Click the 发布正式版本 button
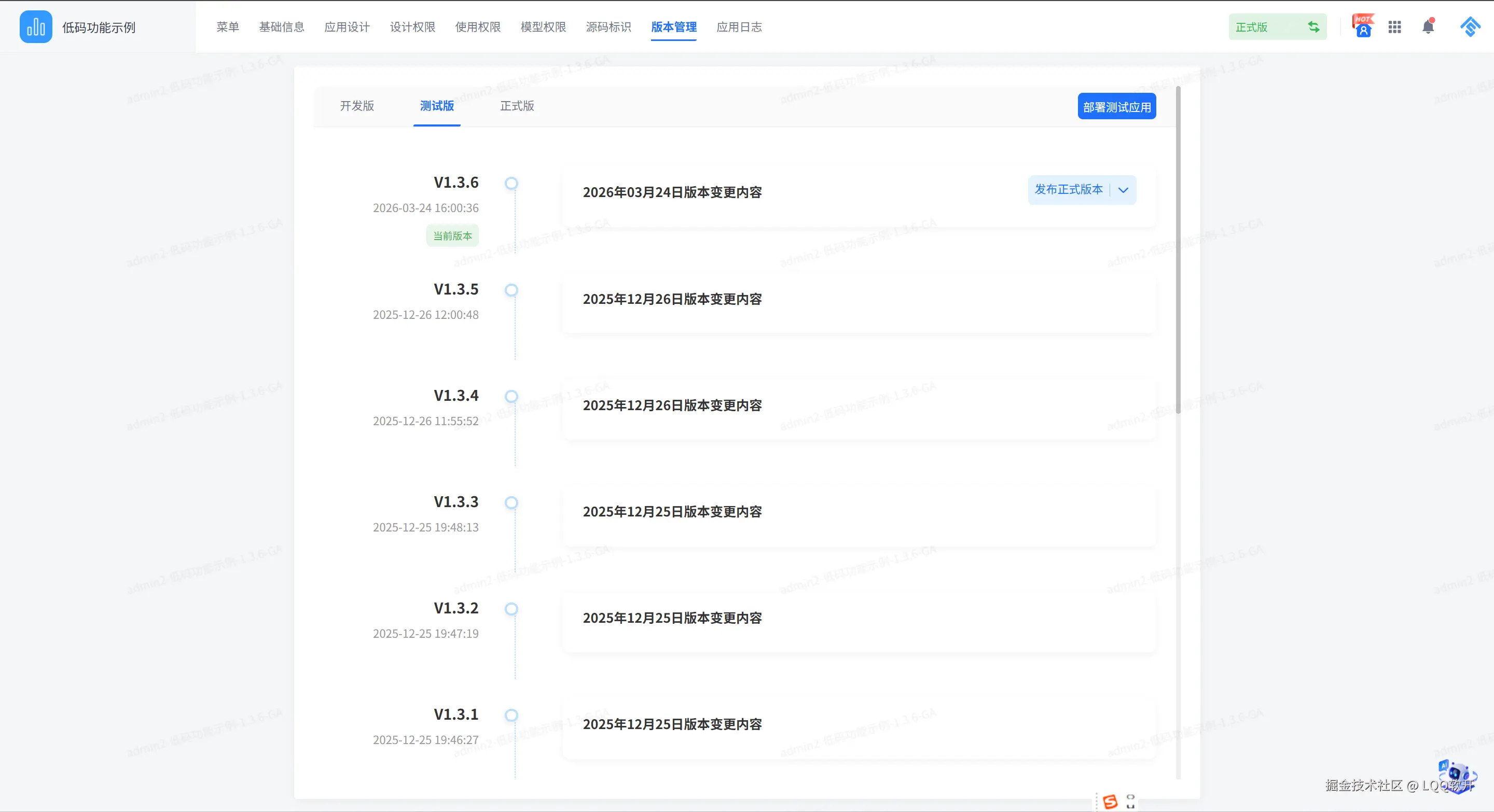The image size is (1494, 812). click(1068, 190)
